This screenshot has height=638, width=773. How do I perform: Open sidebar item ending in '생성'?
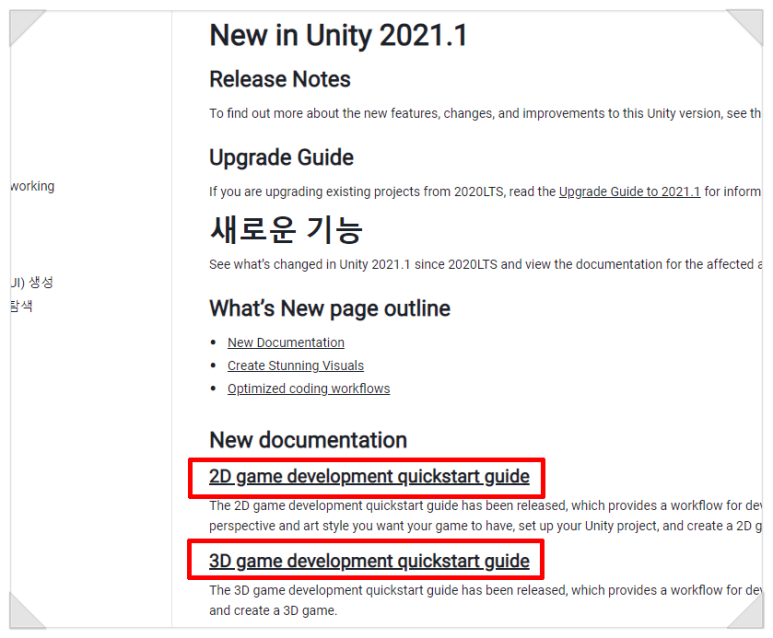32,283
